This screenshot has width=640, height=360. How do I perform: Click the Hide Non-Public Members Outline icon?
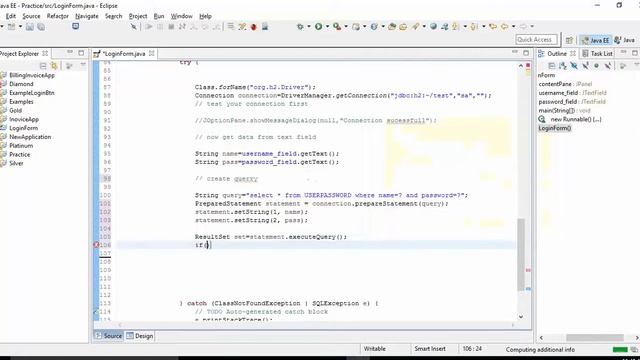596,66
